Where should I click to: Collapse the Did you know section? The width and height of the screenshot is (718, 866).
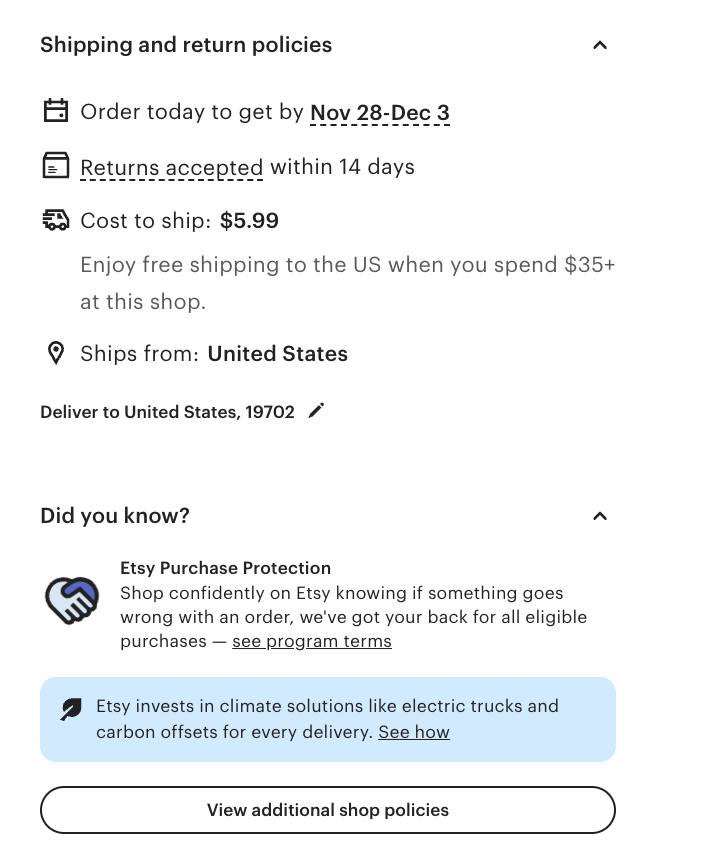[x=600, y=516]
